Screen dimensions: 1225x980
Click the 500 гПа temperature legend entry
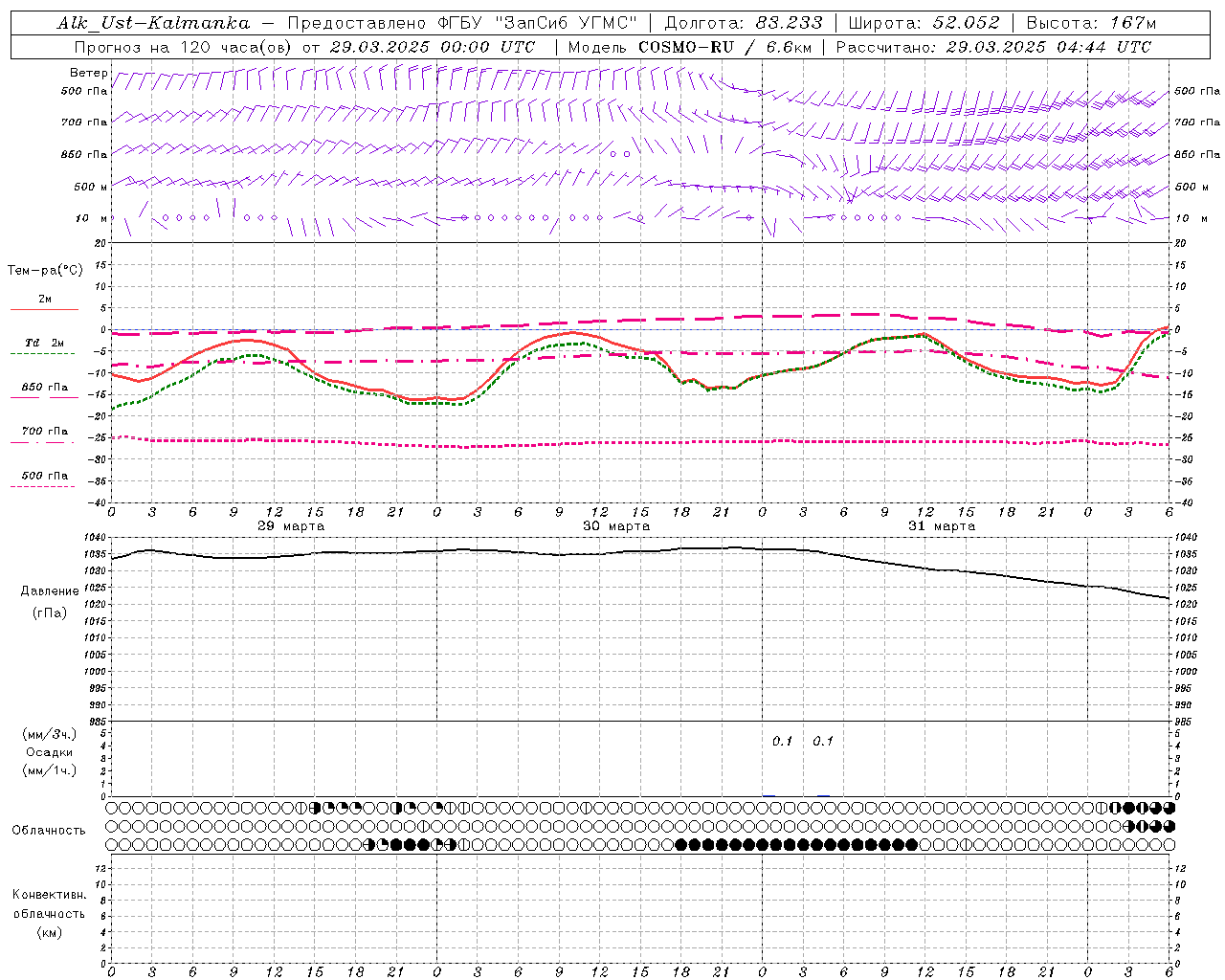click(x=45, y=476)
